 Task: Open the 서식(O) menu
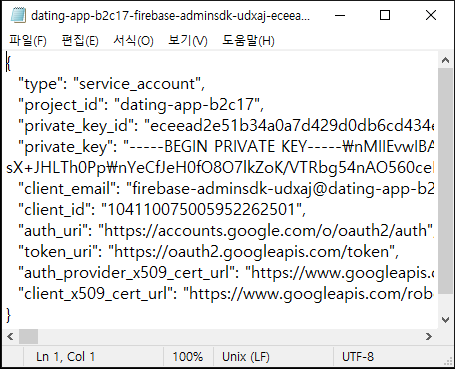[133, 41]
